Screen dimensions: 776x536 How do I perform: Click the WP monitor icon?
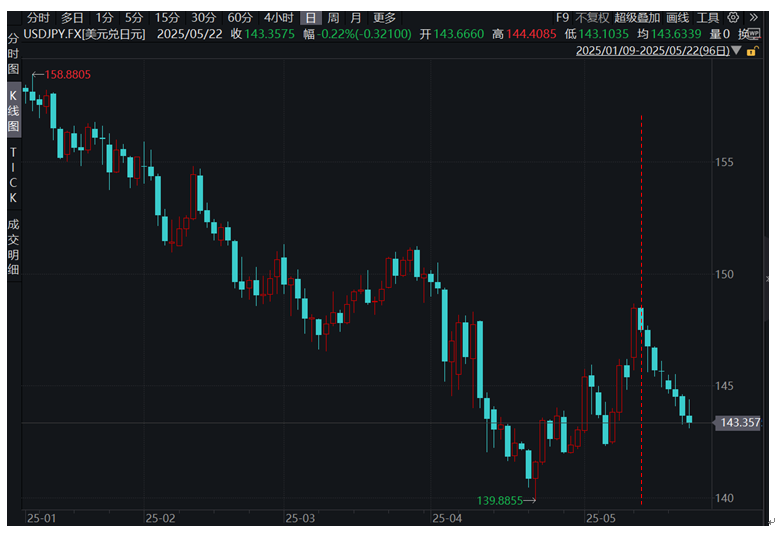754,34
